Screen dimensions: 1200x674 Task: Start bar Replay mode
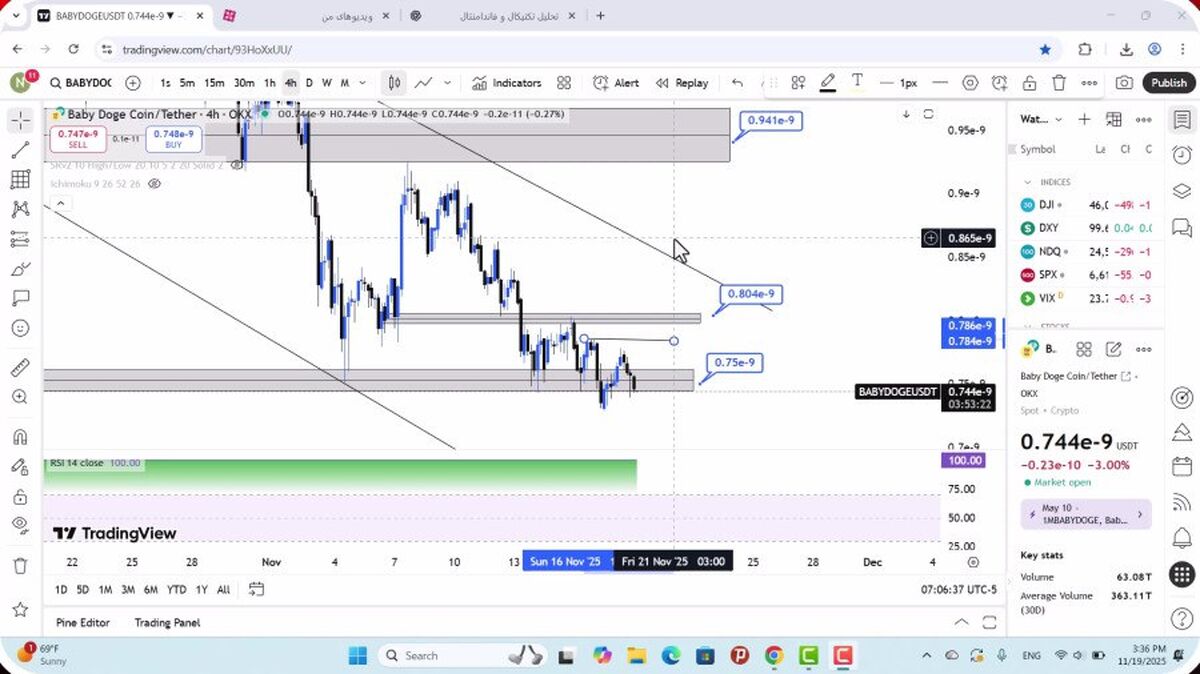(x=682, y=83)
